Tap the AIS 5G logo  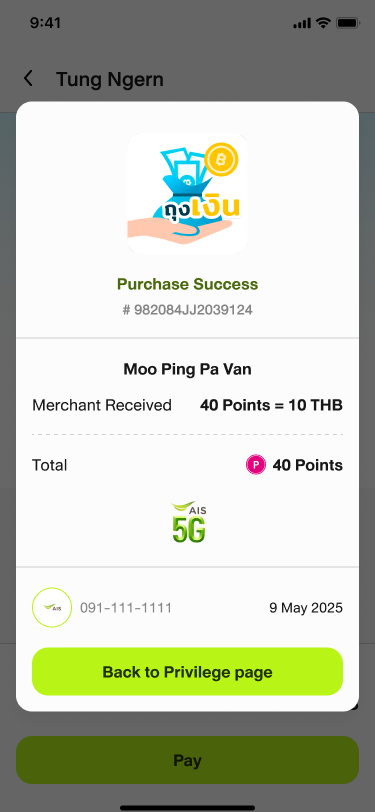click(x=189, y=522)
